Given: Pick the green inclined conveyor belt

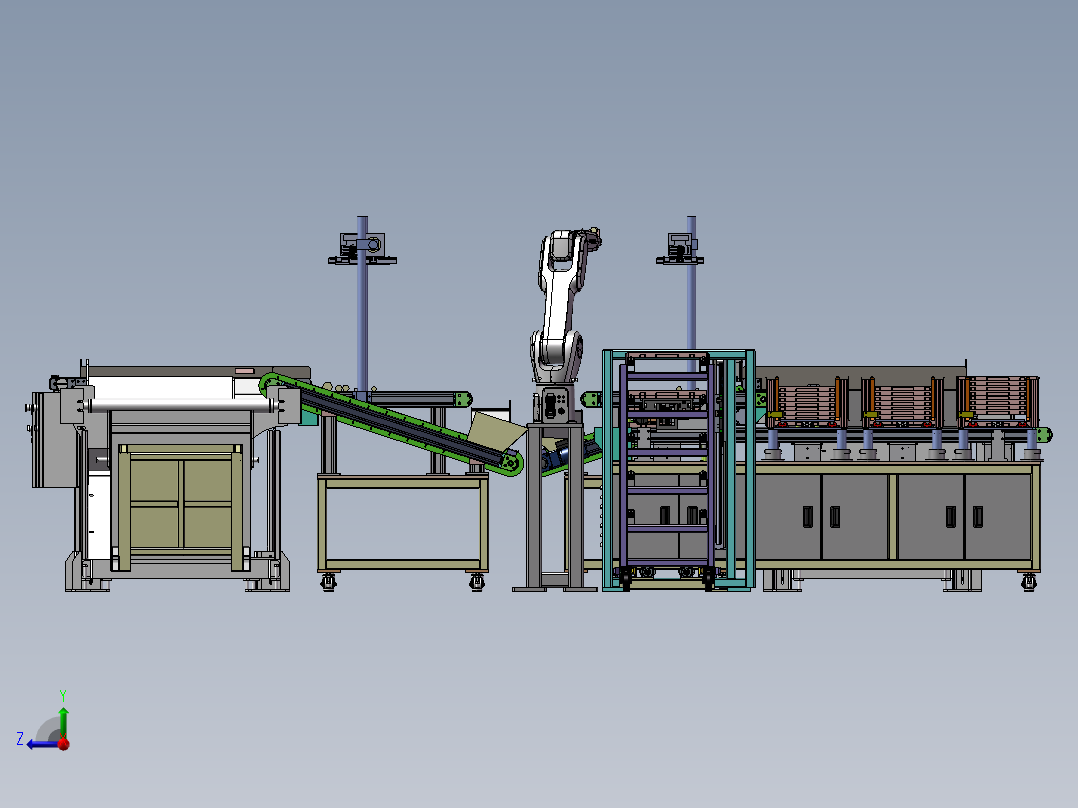Looking at the screenshot, I should [392, 423].
